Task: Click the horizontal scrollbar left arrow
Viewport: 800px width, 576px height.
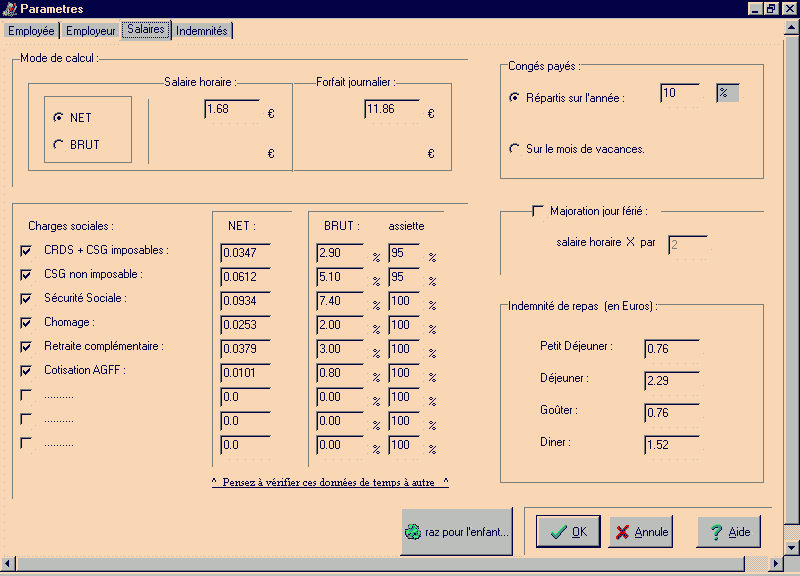Action: click(x=8, y=564)
